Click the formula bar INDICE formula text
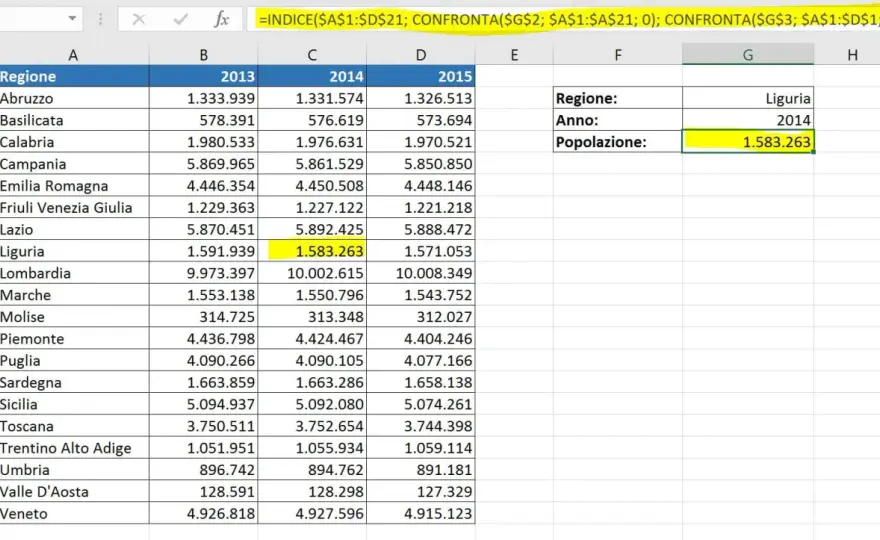 pos(568,20)
